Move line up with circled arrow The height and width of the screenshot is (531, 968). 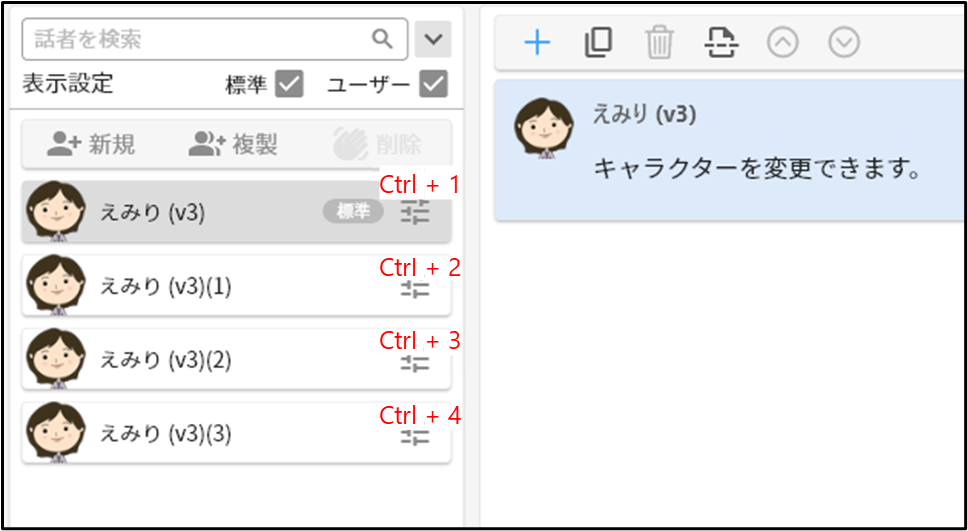pyautogui.click(x=783, y=43)
